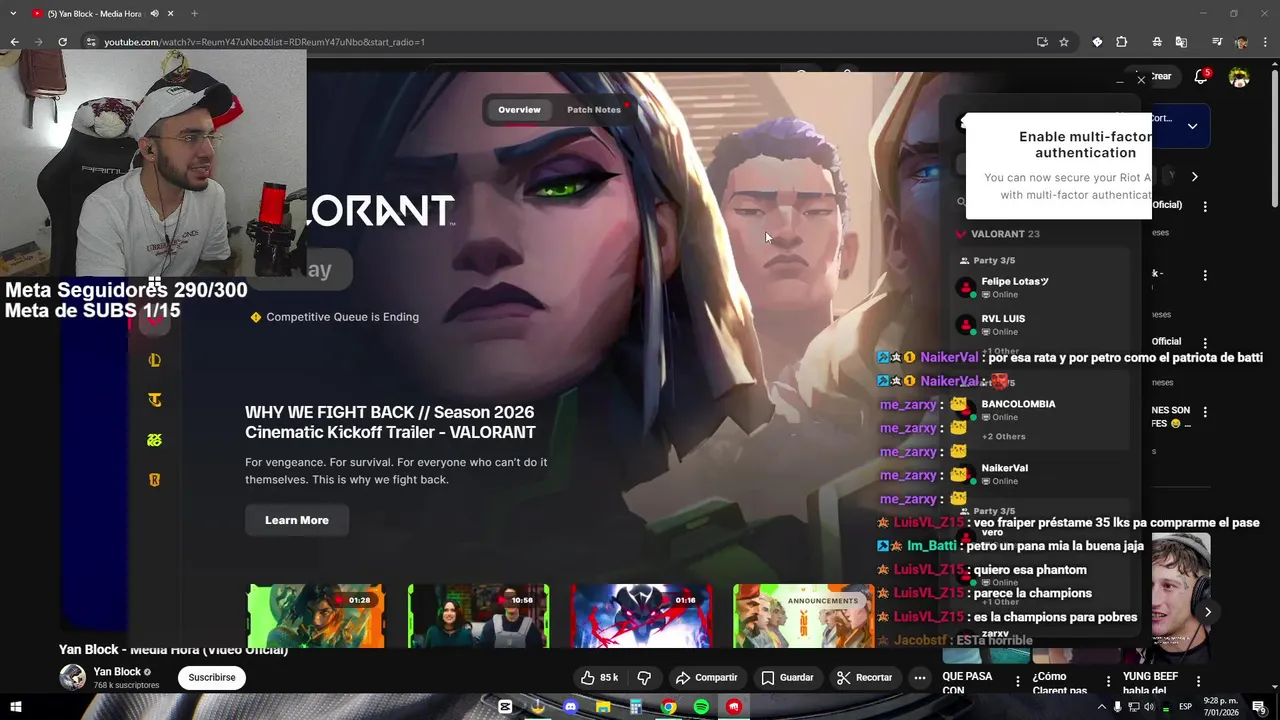
Task: Select friend BANCOLOMBIA in friends list
Action: click(x=1018, y=410)
